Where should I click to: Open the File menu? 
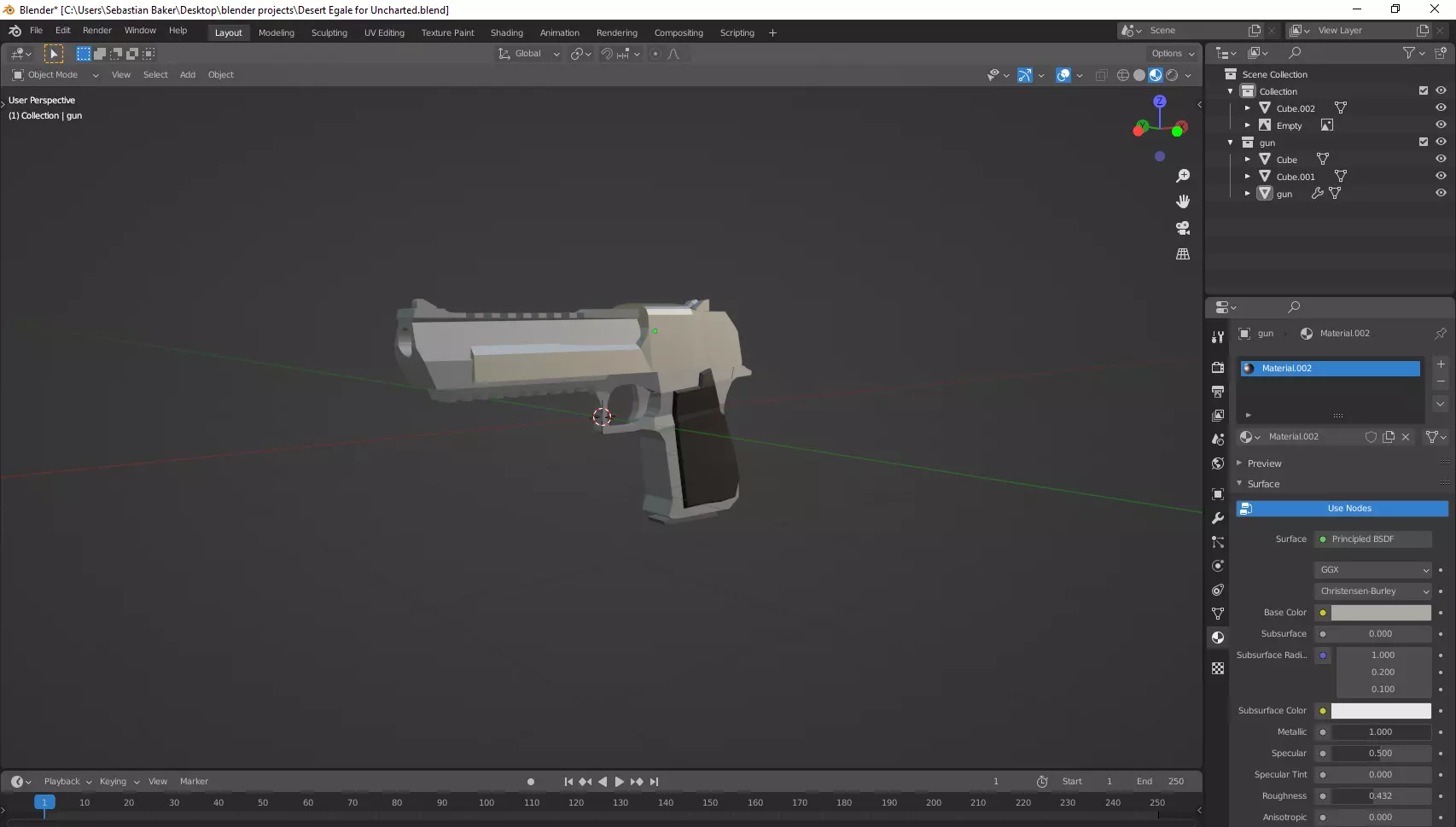tap(36, 31)
